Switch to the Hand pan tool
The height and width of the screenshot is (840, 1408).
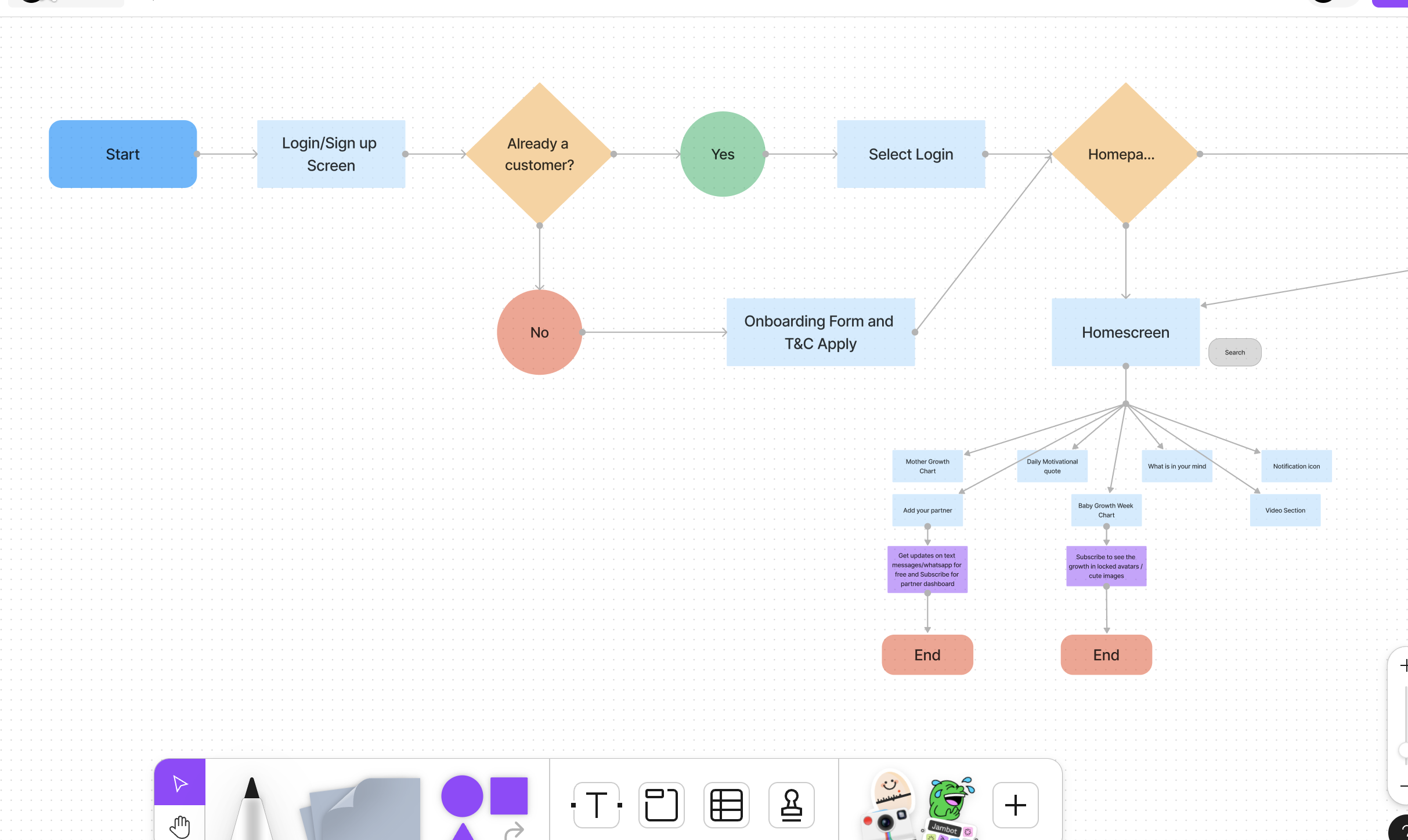pyautogui.click(x=180, y=826)
